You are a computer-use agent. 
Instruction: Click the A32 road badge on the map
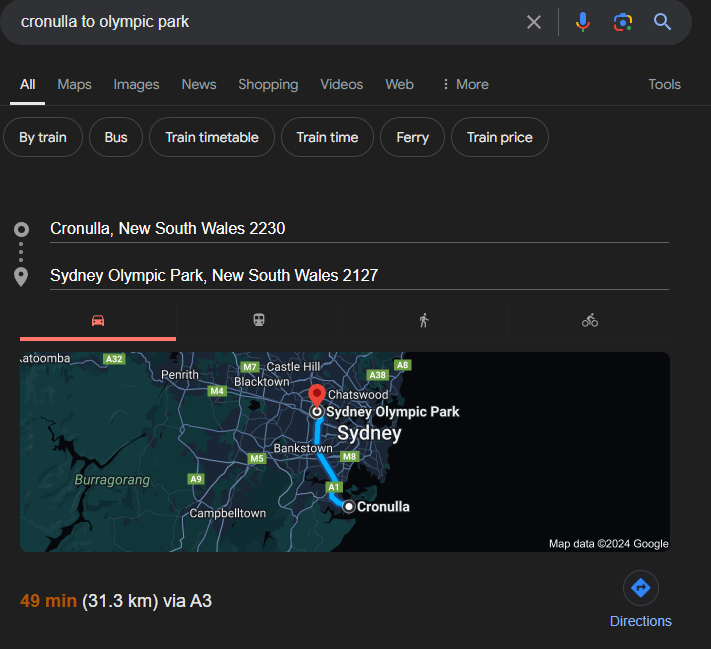(114, 359)
